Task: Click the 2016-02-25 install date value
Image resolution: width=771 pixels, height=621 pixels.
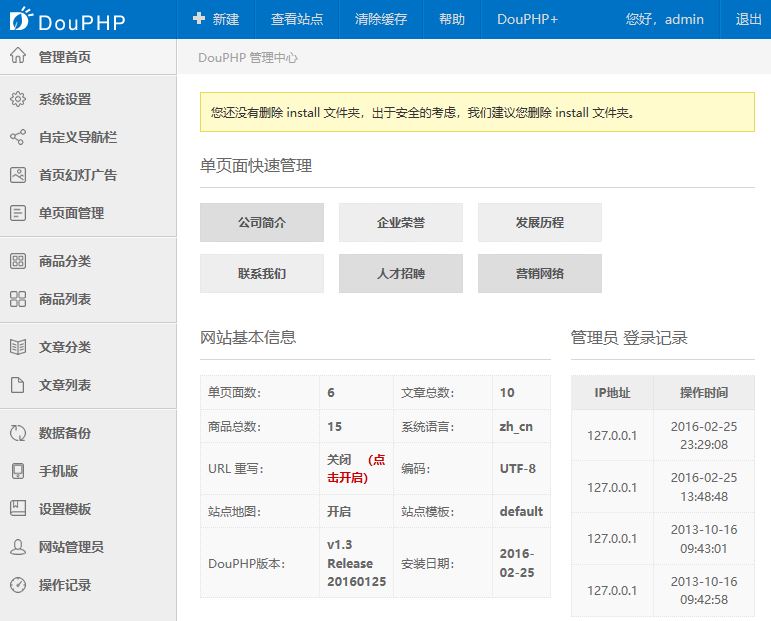Action: click(x=517, y=563)
